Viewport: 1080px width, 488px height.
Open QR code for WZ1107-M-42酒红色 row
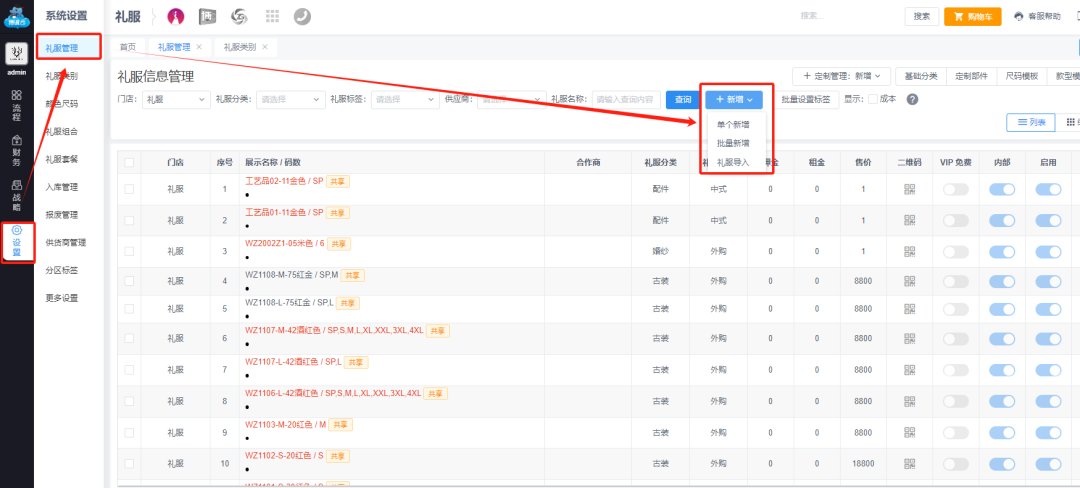[x=910, y=339]
